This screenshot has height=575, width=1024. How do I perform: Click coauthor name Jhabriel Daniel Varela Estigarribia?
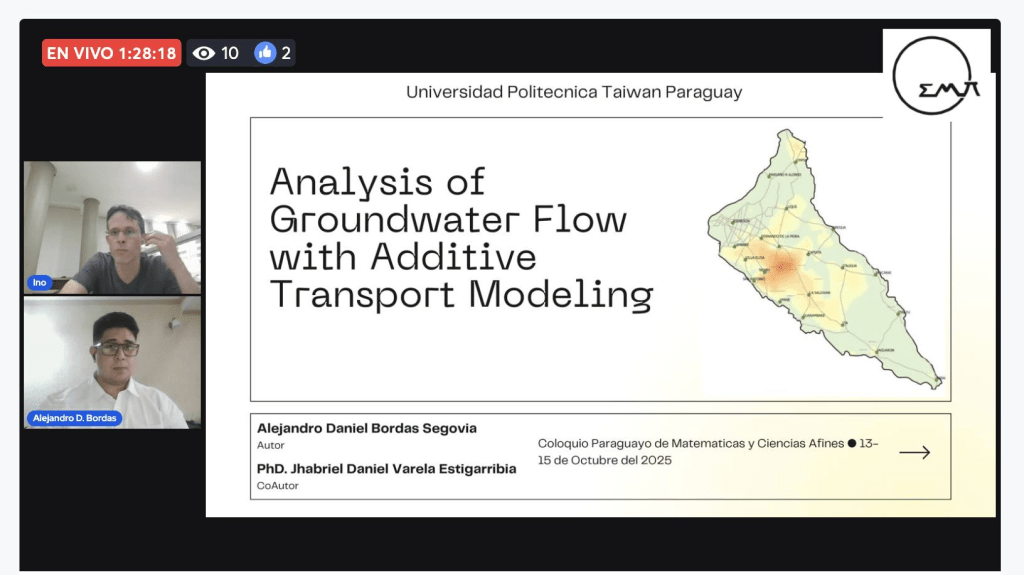[387, 468]
